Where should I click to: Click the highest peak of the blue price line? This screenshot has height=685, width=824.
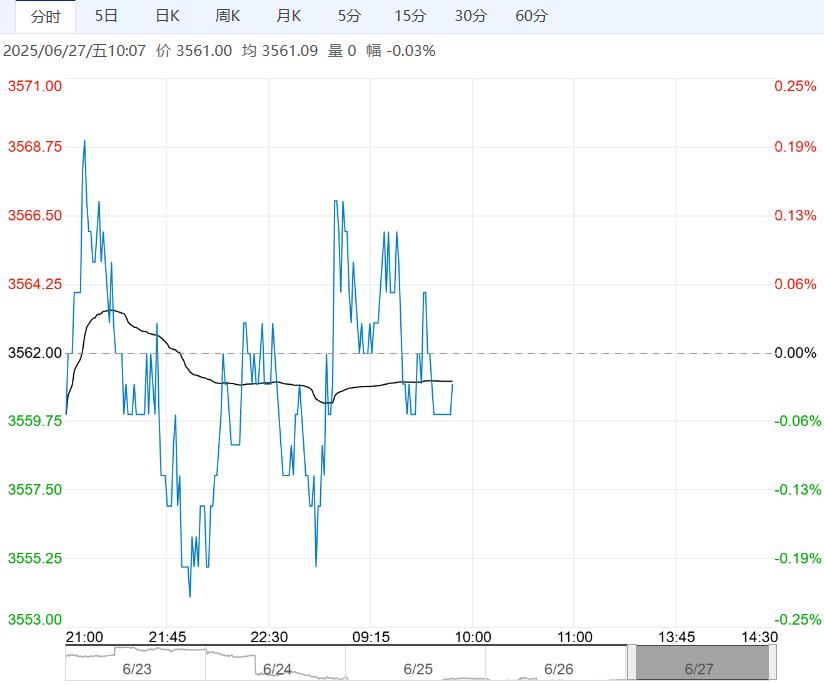[x=84, y=141]
